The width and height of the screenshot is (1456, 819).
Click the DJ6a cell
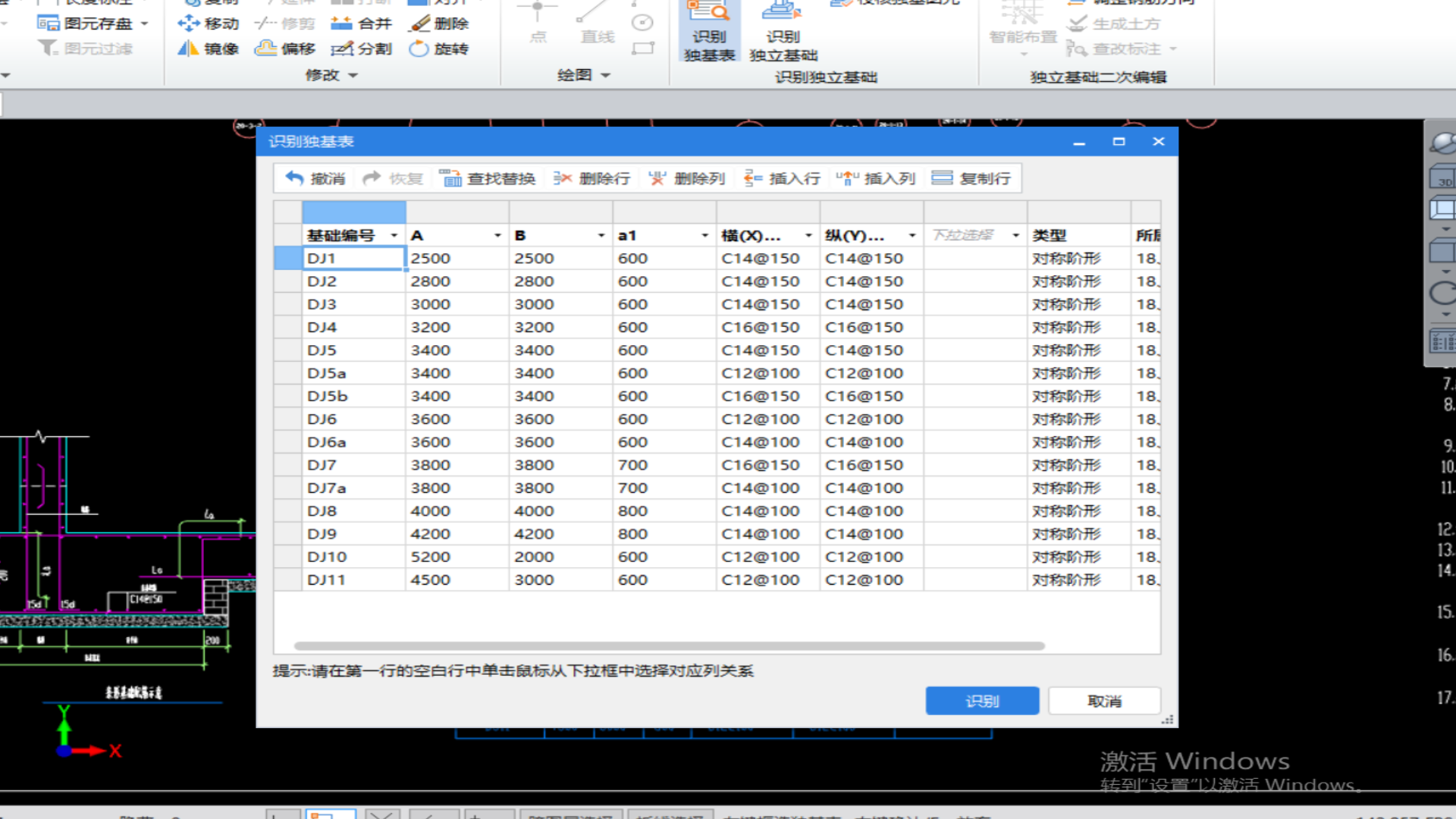tap(353, 442)
